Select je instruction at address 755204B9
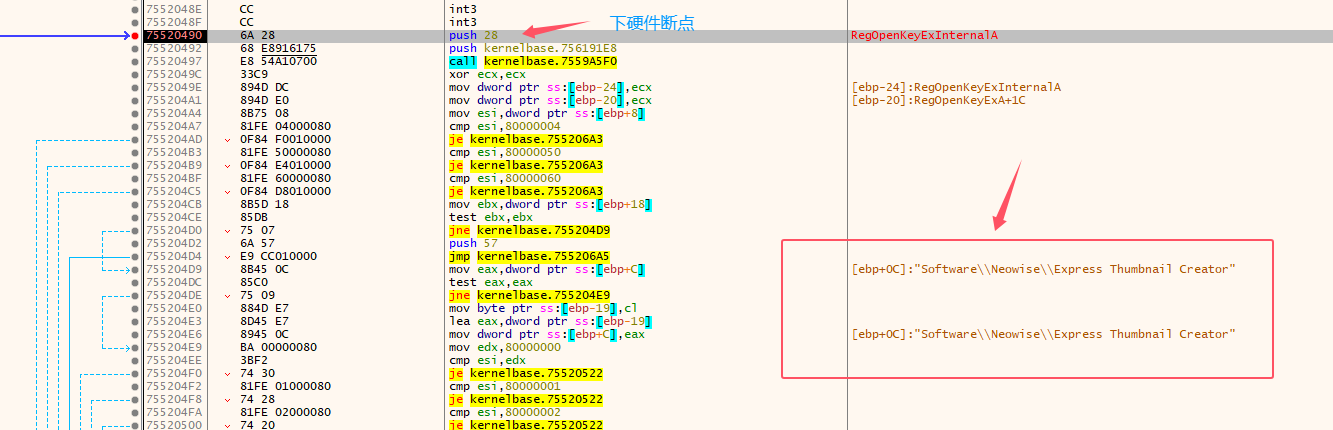The image size is (1333, 430). [526, 166]
